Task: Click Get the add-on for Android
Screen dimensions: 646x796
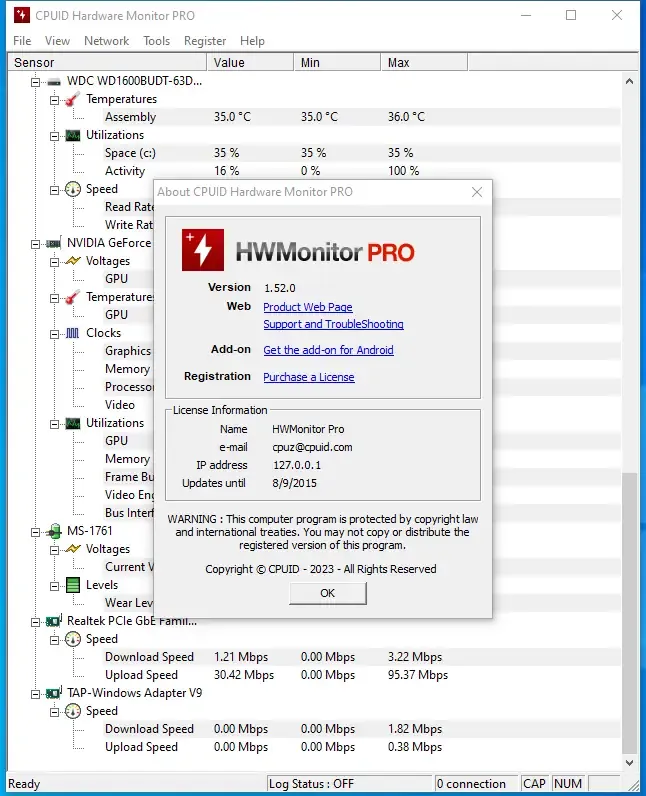Action: pos(328,350)
